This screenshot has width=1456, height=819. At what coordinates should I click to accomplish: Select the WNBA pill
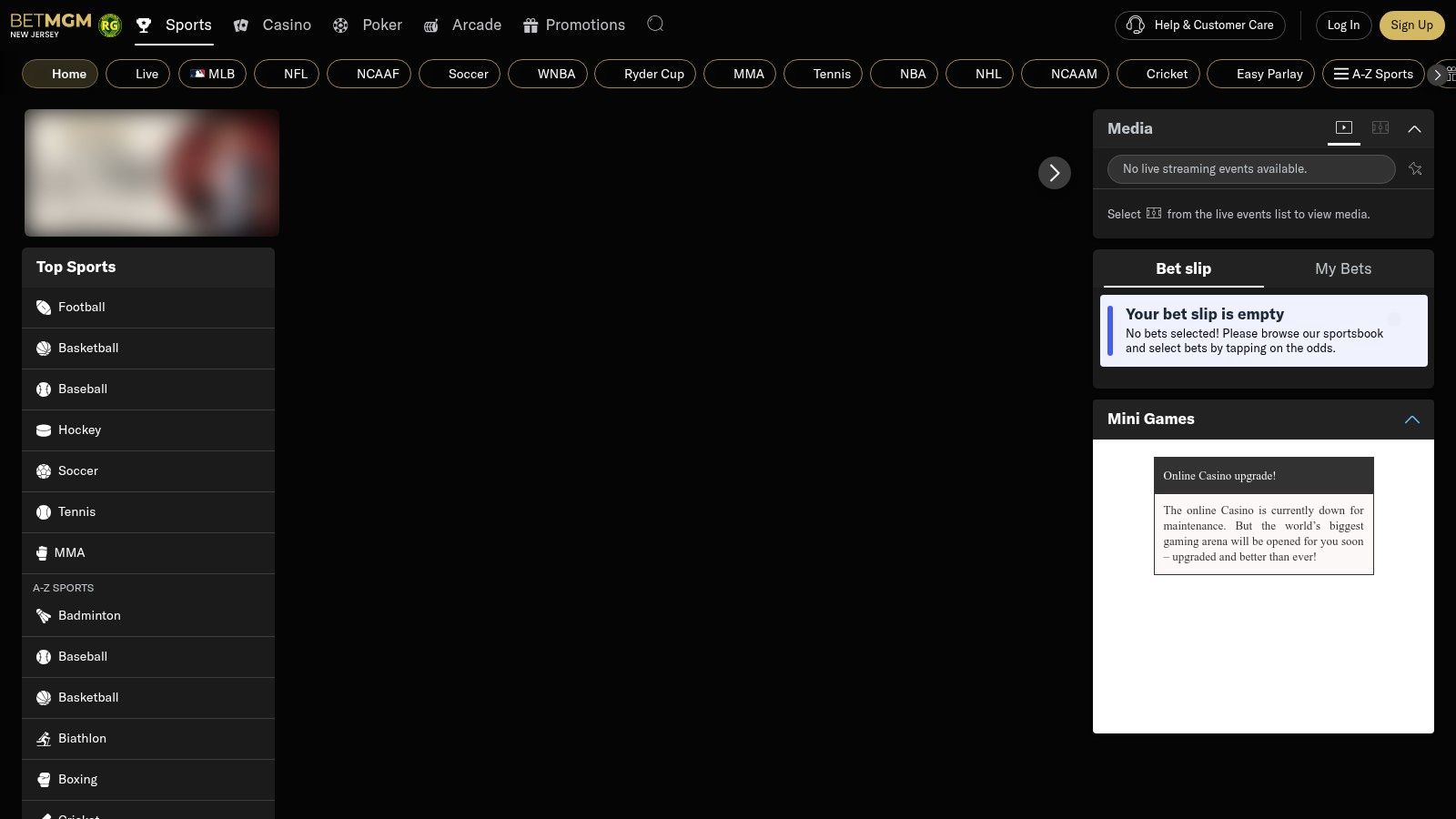[548, 74]
